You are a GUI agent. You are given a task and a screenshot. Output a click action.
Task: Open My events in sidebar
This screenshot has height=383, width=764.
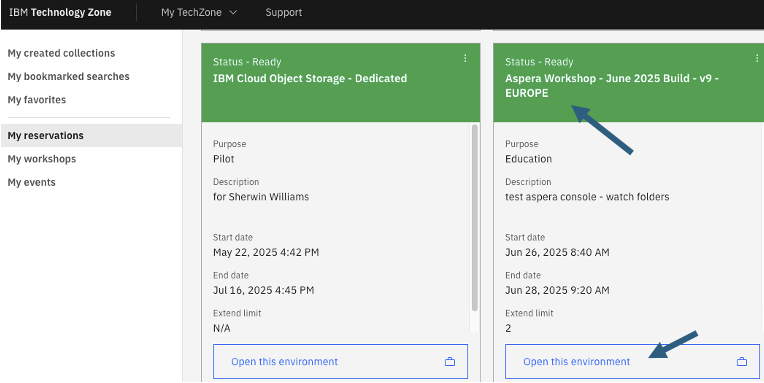click(x=32, y=182)
